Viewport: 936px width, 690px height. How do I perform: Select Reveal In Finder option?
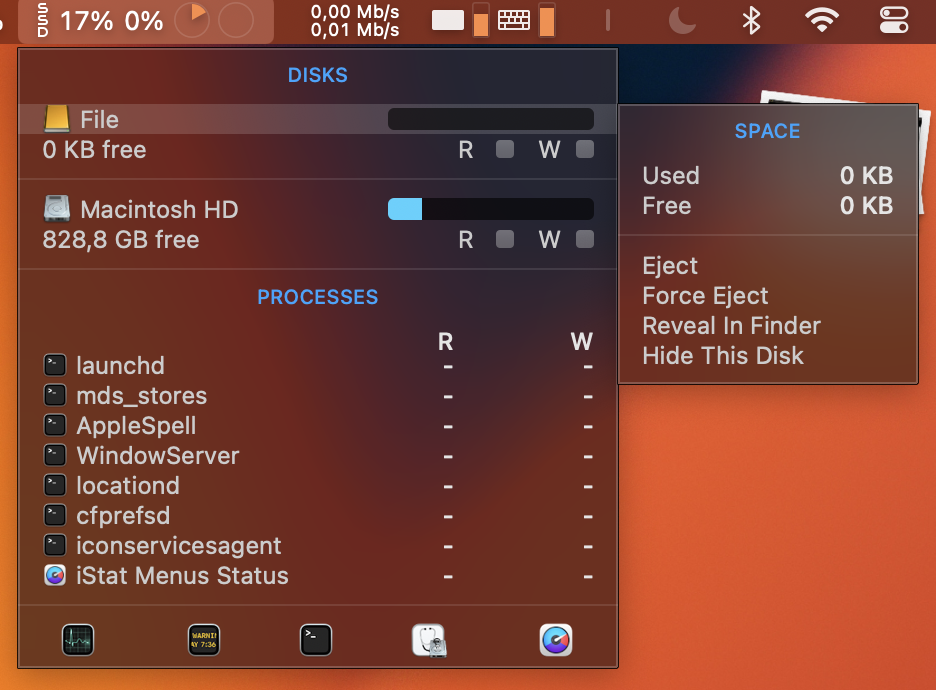tap(731, 326)
